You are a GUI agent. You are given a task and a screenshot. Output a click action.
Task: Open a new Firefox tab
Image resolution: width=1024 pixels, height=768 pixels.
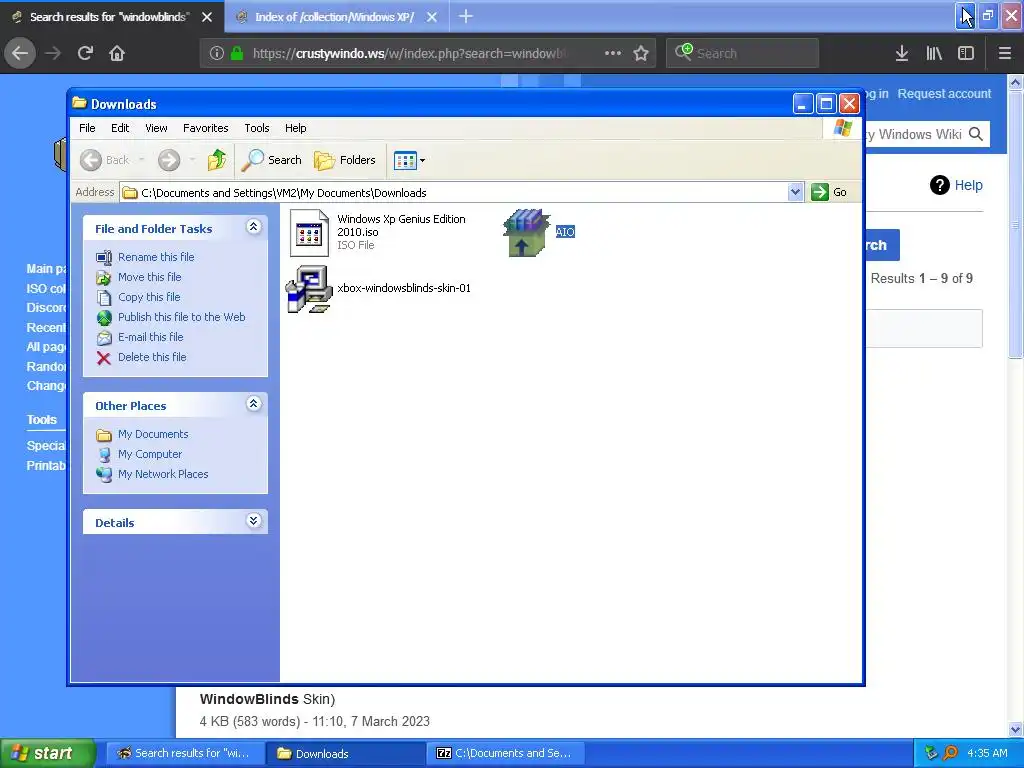pos(466,17)
